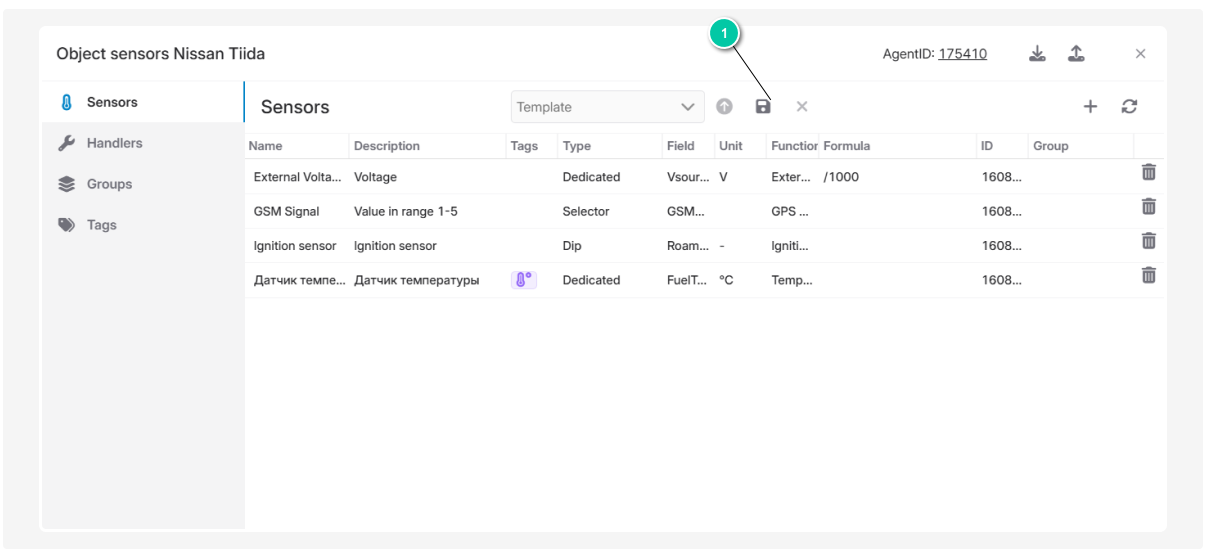Click the download icon next to AgentID

point(1038,54)
